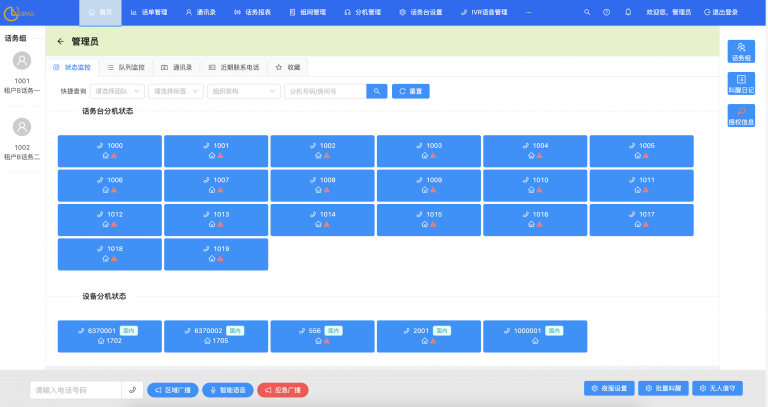Focus the 请输入电话号码 input field
Screen dimensions: 768x407
75,390
